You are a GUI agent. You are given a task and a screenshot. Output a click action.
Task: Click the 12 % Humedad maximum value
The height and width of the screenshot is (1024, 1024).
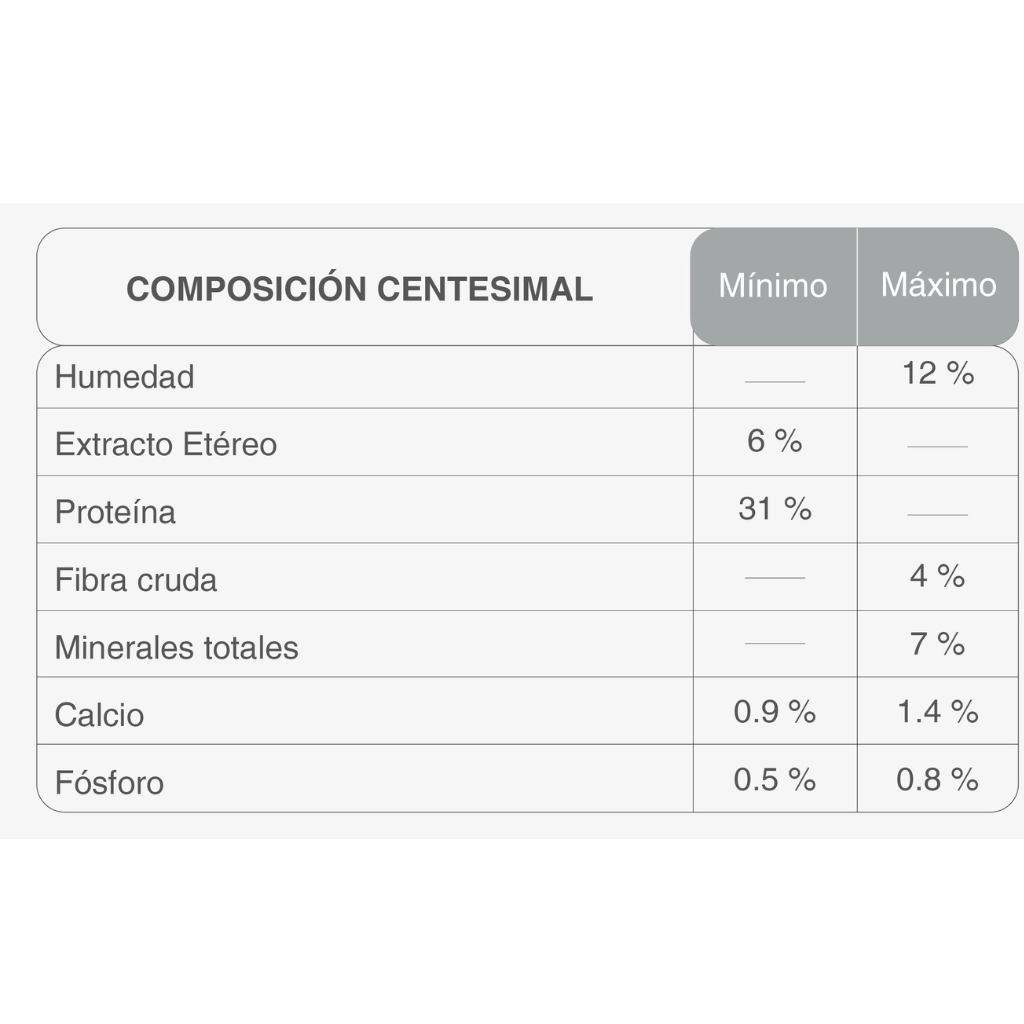click(x=937, y=374)
